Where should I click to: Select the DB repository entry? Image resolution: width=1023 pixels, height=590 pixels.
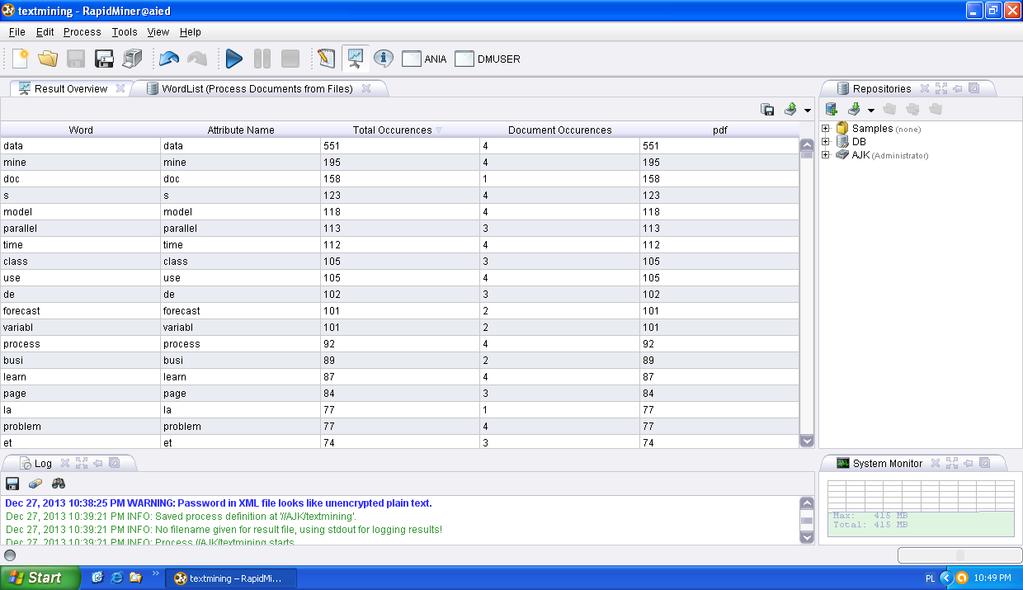click(x=851, y=142)
